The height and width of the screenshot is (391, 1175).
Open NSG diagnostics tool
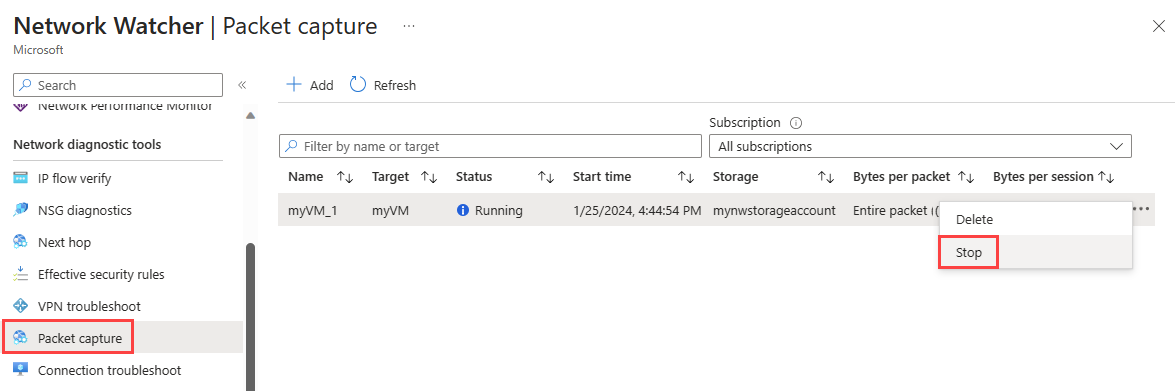click(85, 210)
